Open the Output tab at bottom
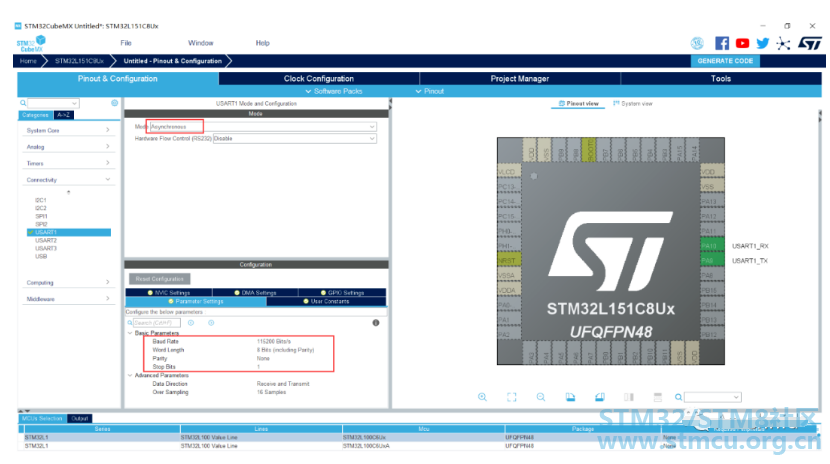Screen dimensions: 830x464 [x=80, y=418]
